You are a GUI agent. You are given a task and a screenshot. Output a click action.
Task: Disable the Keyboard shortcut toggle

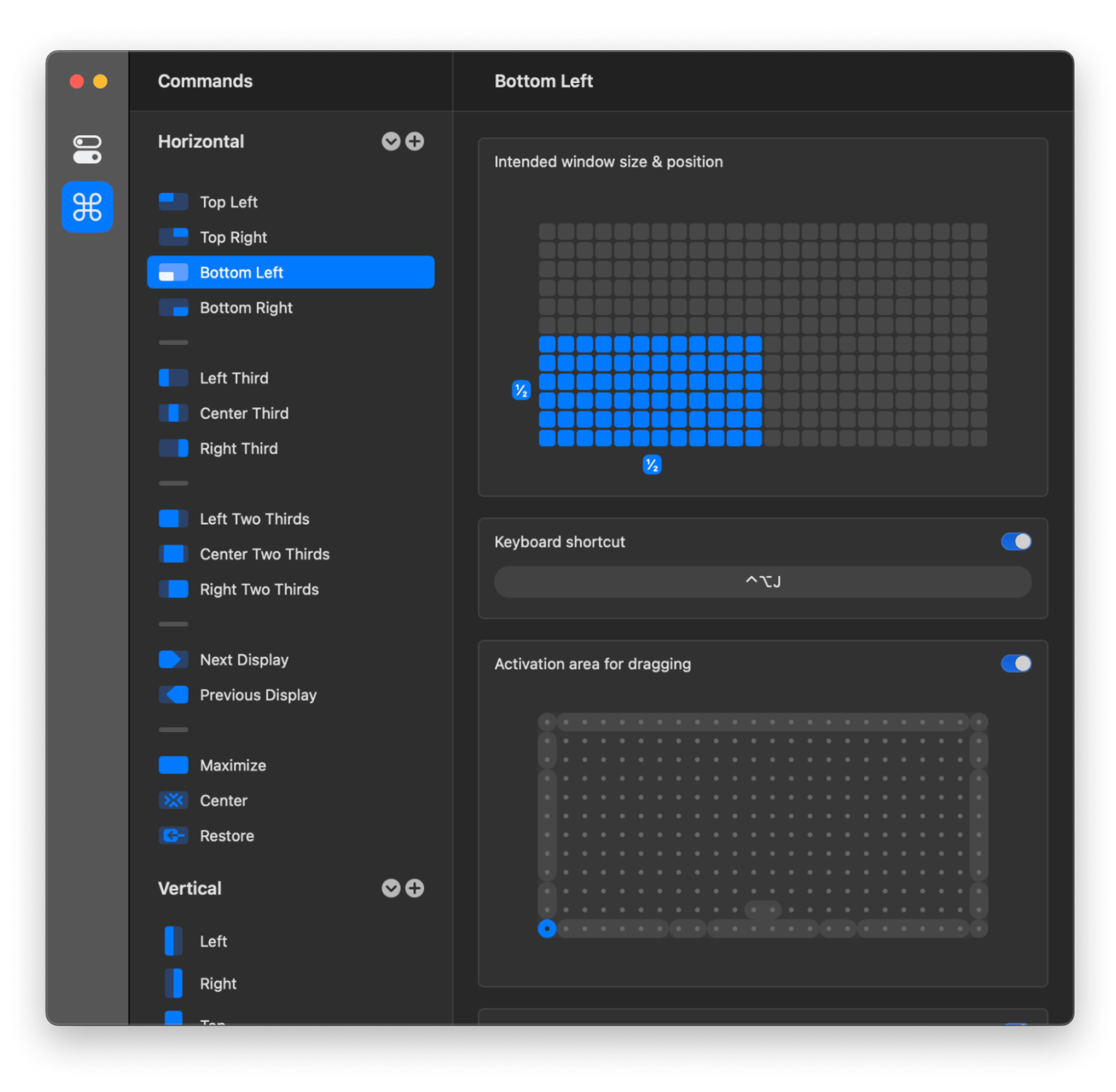(x=1016, y=542)
